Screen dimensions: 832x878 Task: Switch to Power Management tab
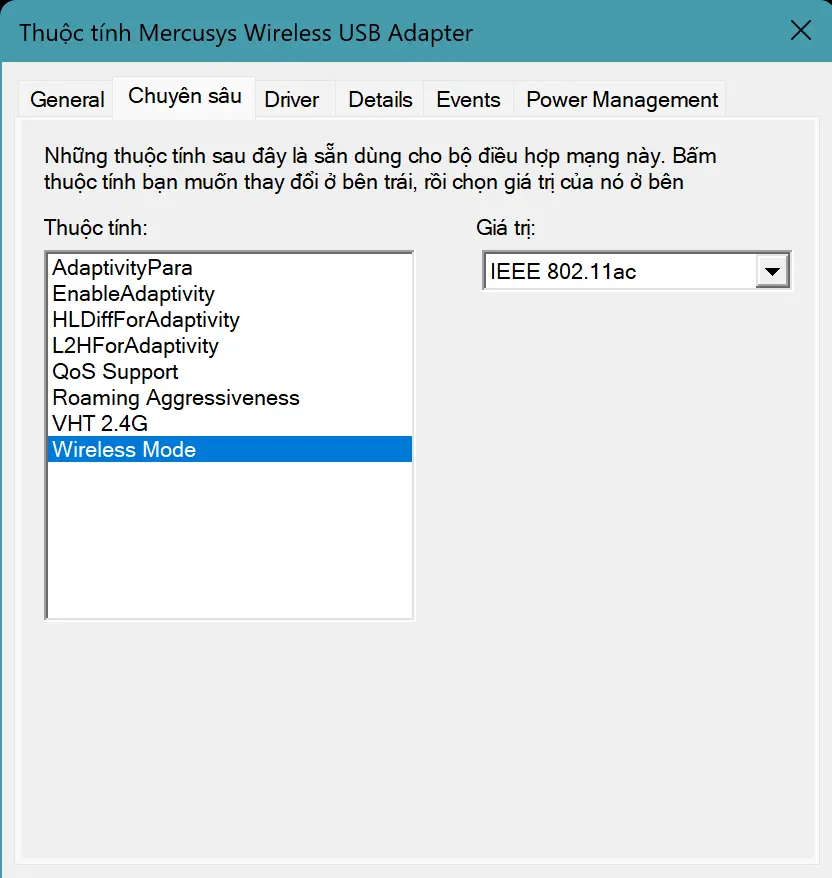coord(621,100)
